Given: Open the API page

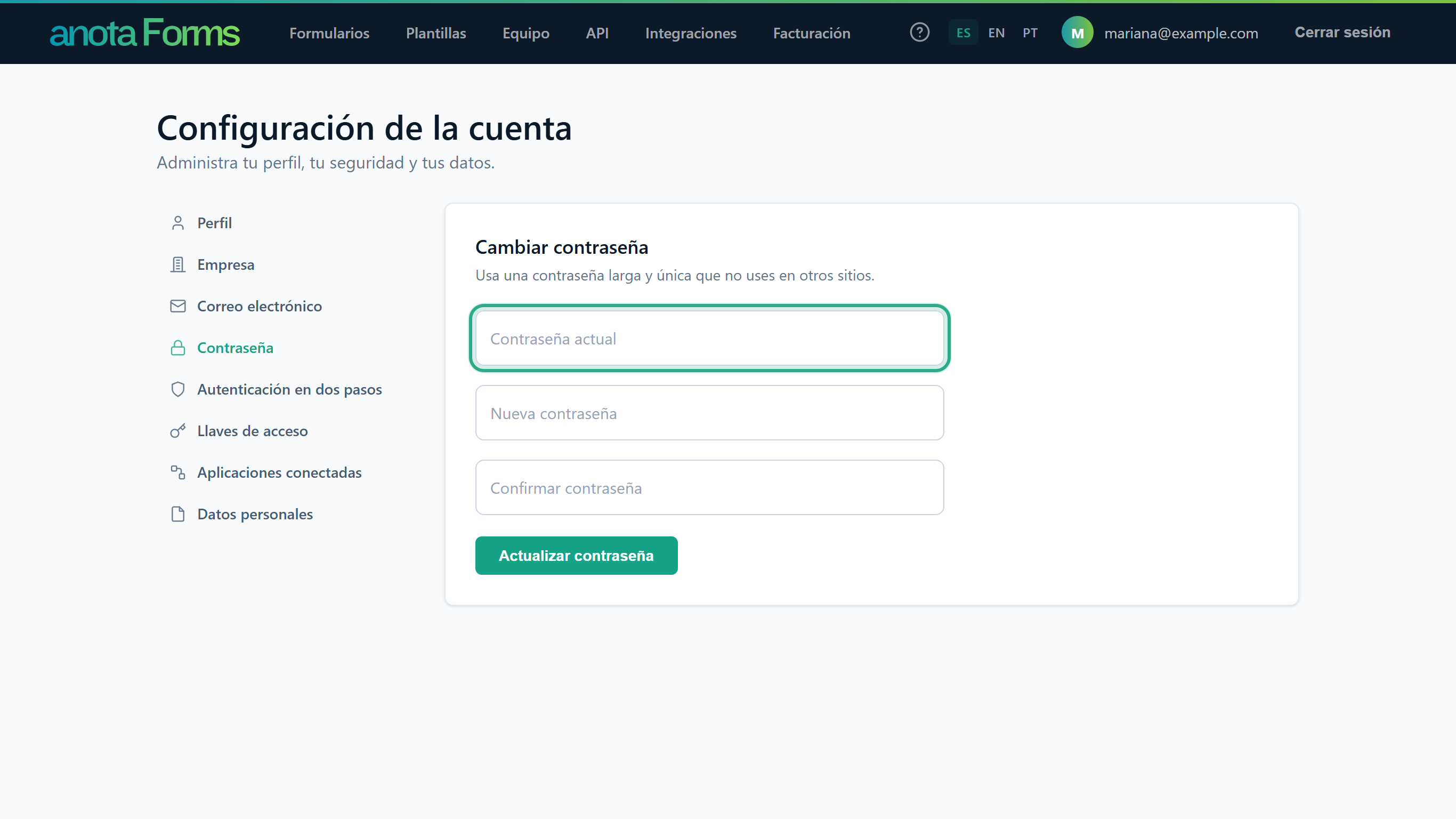Looking at the screenshot, I should click(597, 33).
